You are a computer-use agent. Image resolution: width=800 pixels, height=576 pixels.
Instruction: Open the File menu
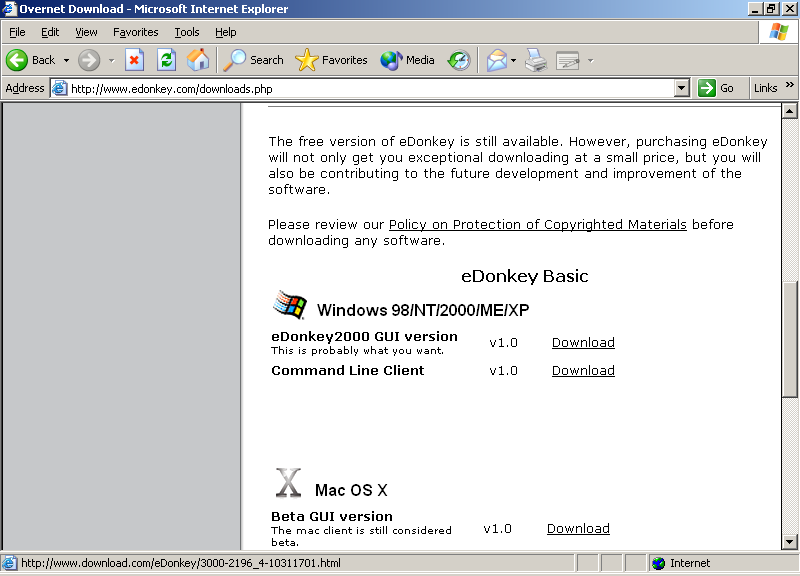(x=17, y=32)
